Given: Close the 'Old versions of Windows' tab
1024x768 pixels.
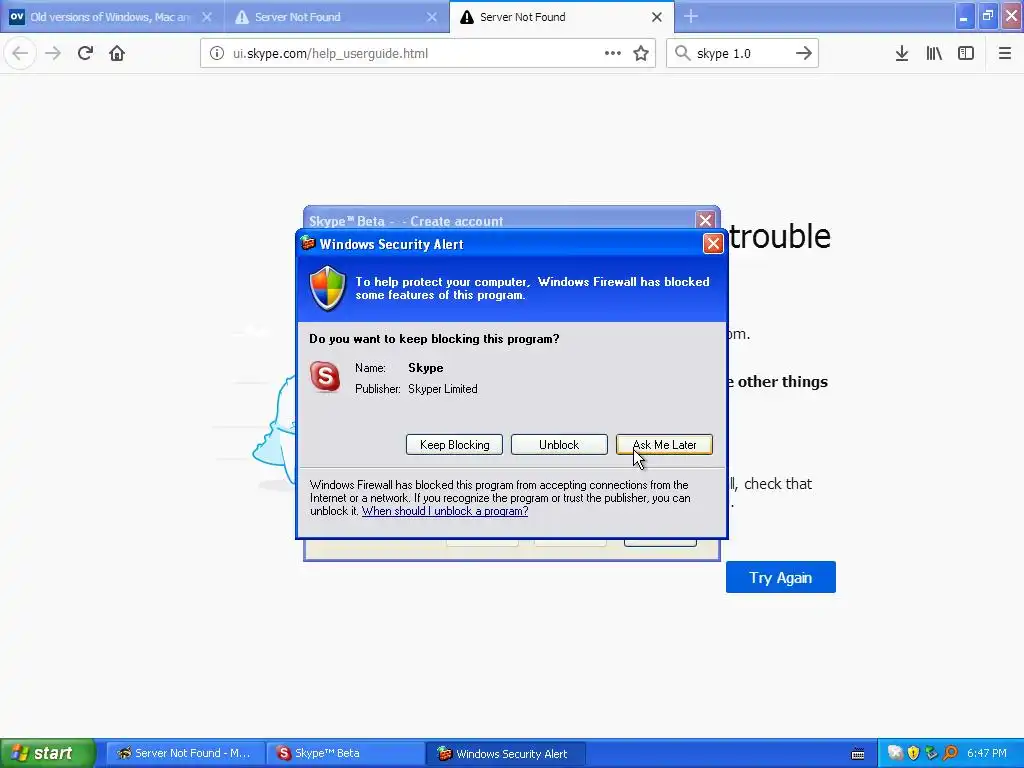Looking at the screenshot, I should point(207,17).
